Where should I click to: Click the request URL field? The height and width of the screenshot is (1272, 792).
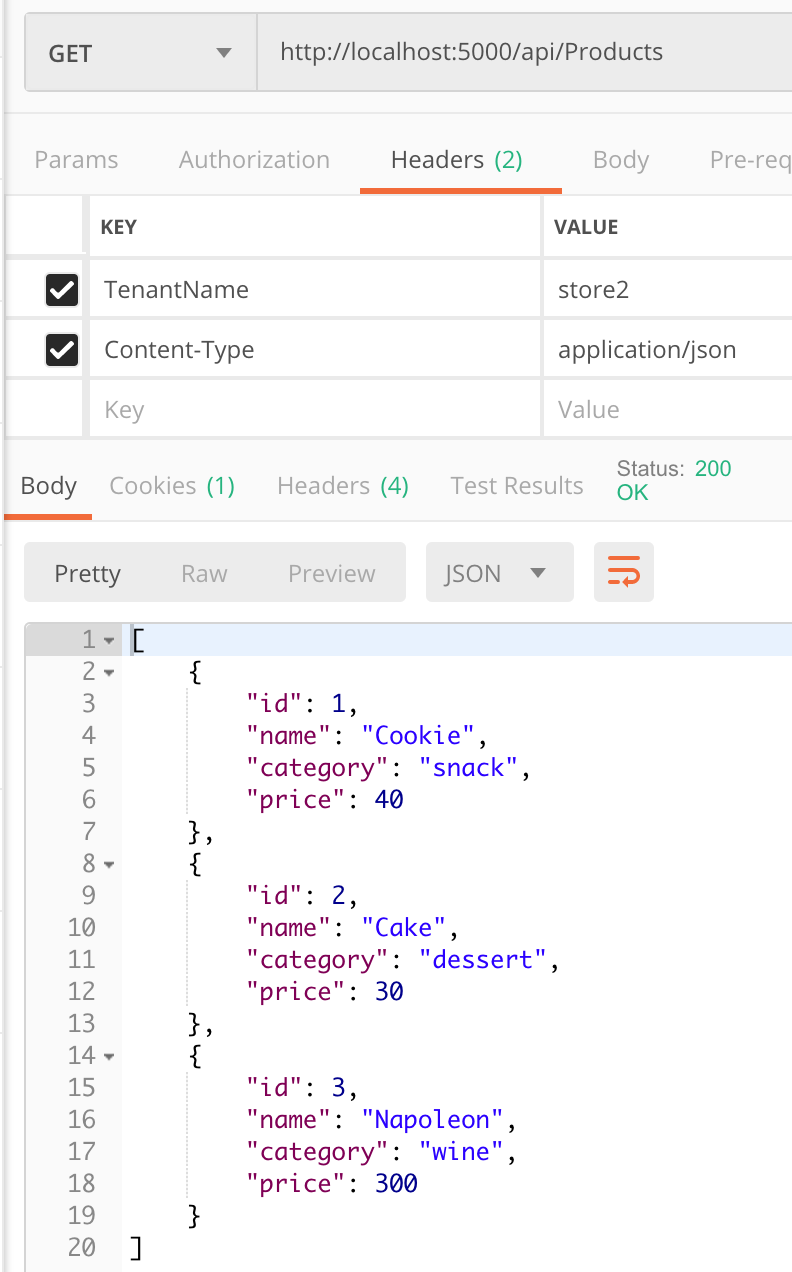coord(520,52)
